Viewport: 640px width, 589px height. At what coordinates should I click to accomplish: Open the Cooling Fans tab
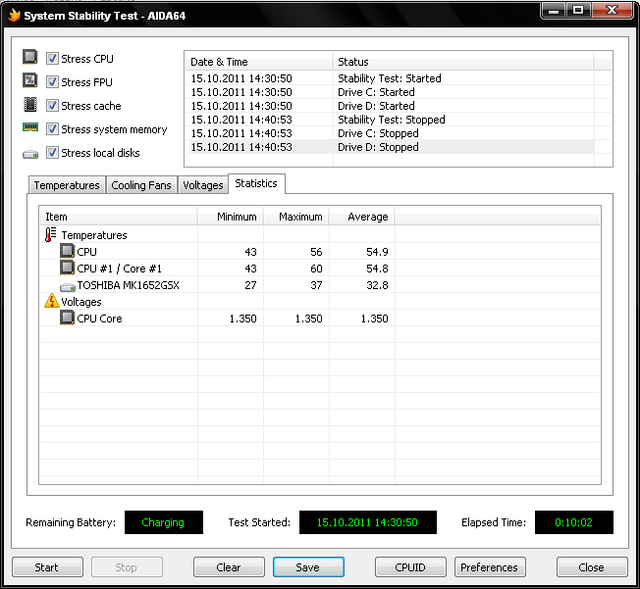pyautogui.click(x=141, y=185)
